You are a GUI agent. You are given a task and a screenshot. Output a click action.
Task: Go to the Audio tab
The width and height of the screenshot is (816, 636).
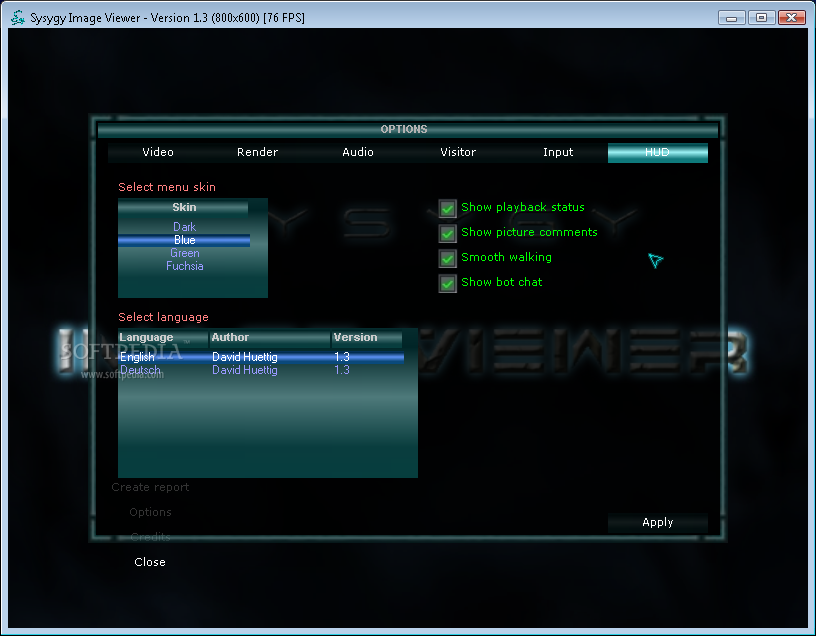click(x=358, y=152)
